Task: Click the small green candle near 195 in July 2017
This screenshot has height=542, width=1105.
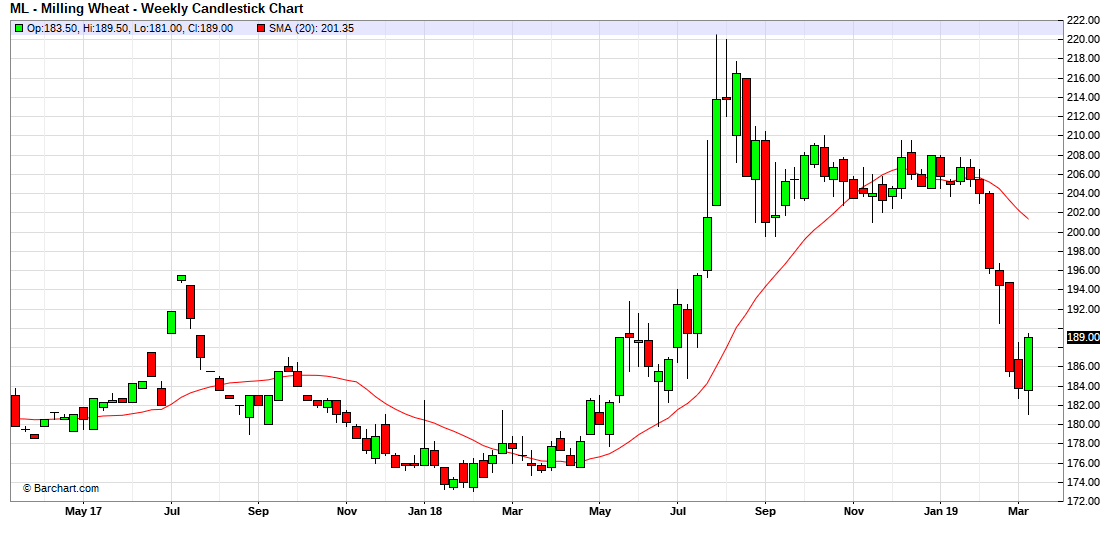Action: (181, 277)
